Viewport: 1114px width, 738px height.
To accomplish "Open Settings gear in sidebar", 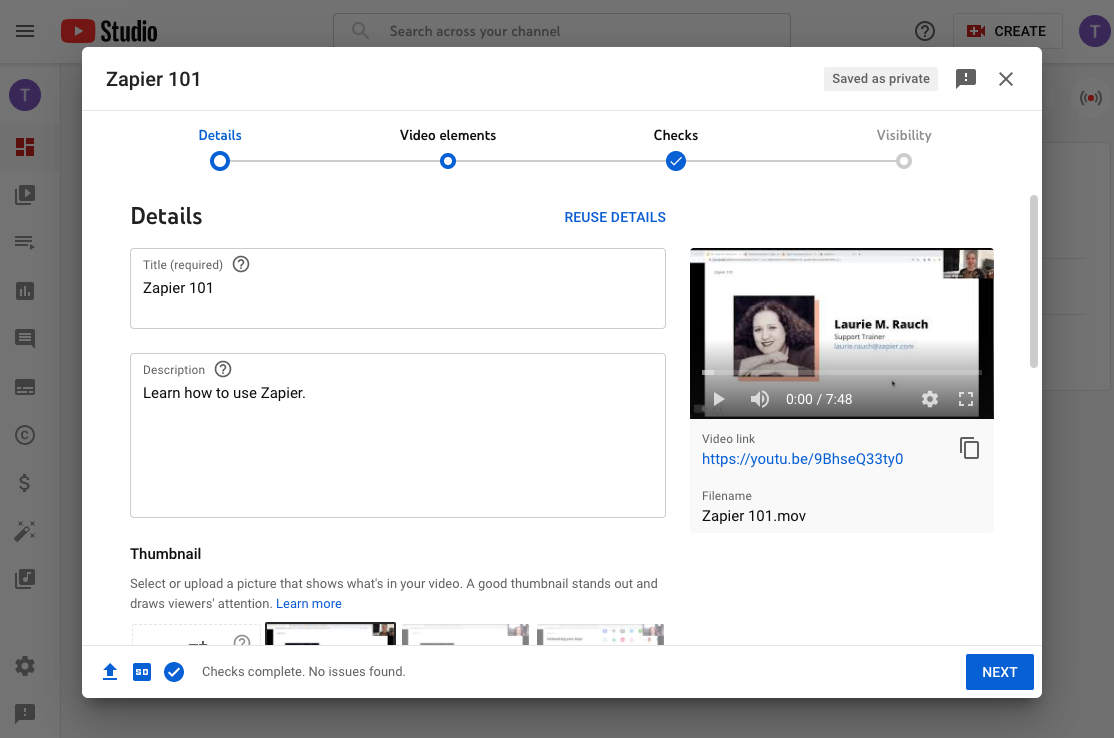I will pos(25,666).
